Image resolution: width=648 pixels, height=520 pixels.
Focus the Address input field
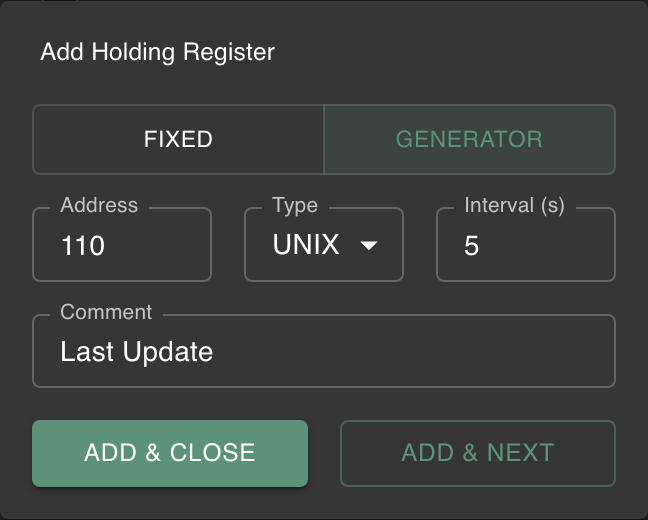[122, 246]
